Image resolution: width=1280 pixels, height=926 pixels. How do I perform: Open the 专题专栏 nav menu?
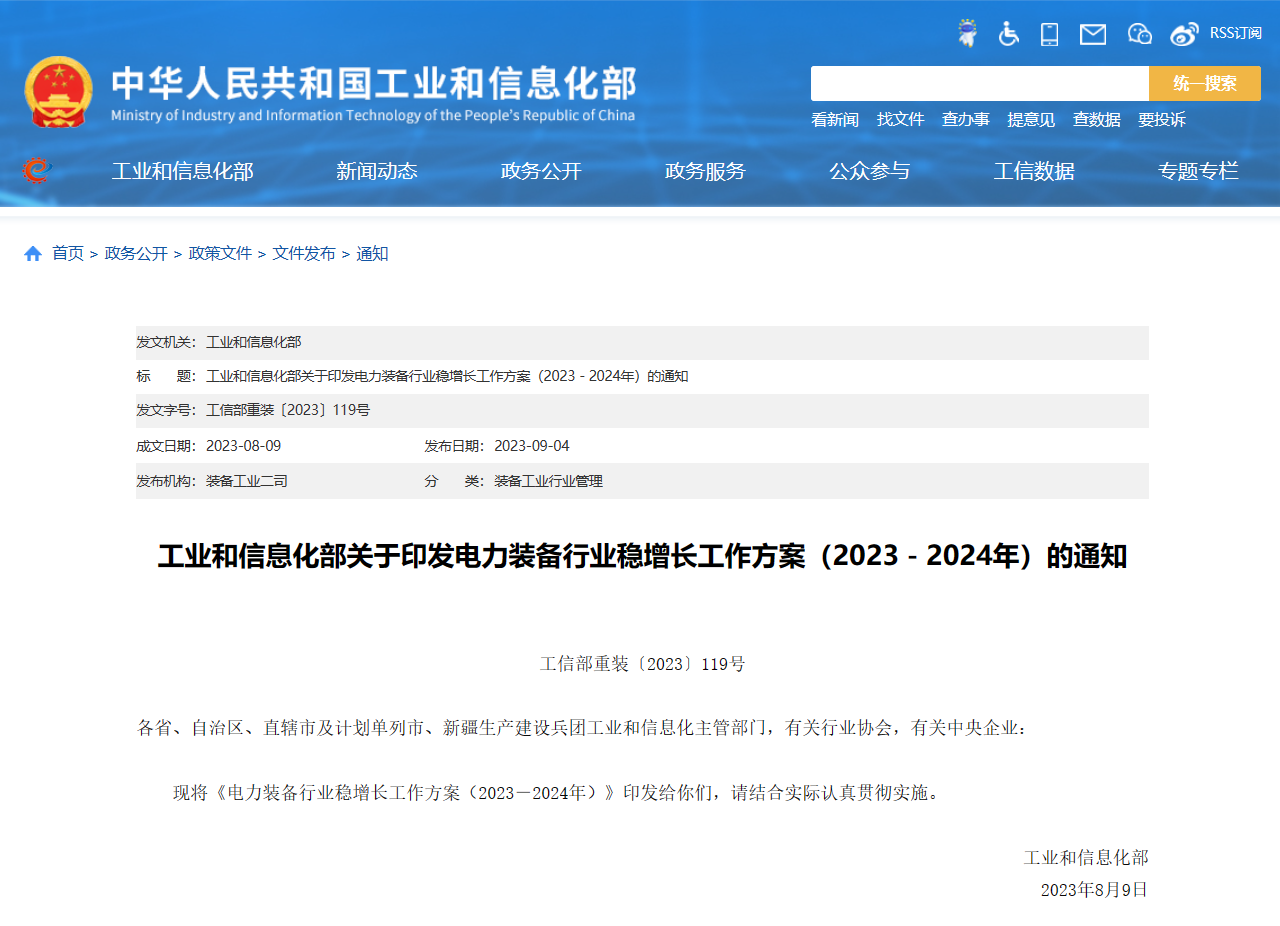[1198, 171]
